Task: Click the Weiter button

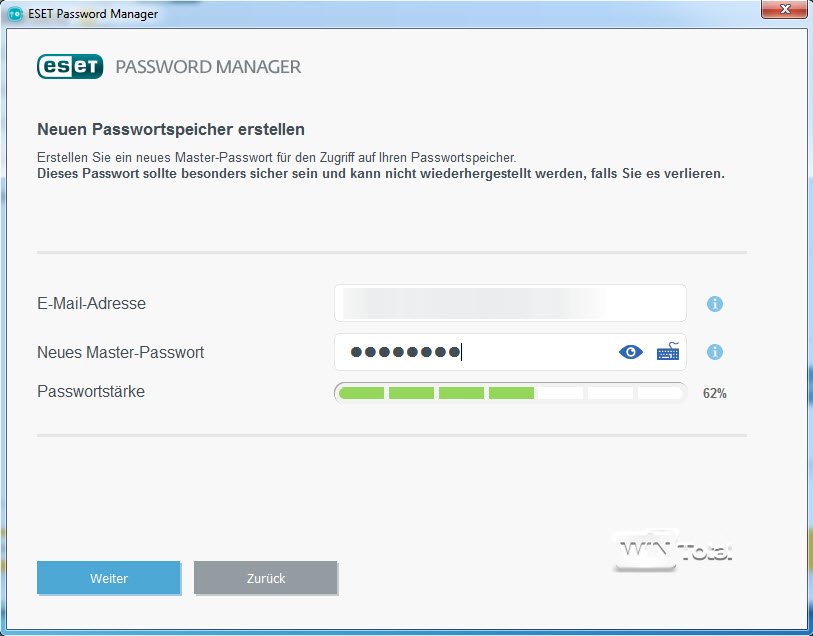Action: [x=109, y=578]
